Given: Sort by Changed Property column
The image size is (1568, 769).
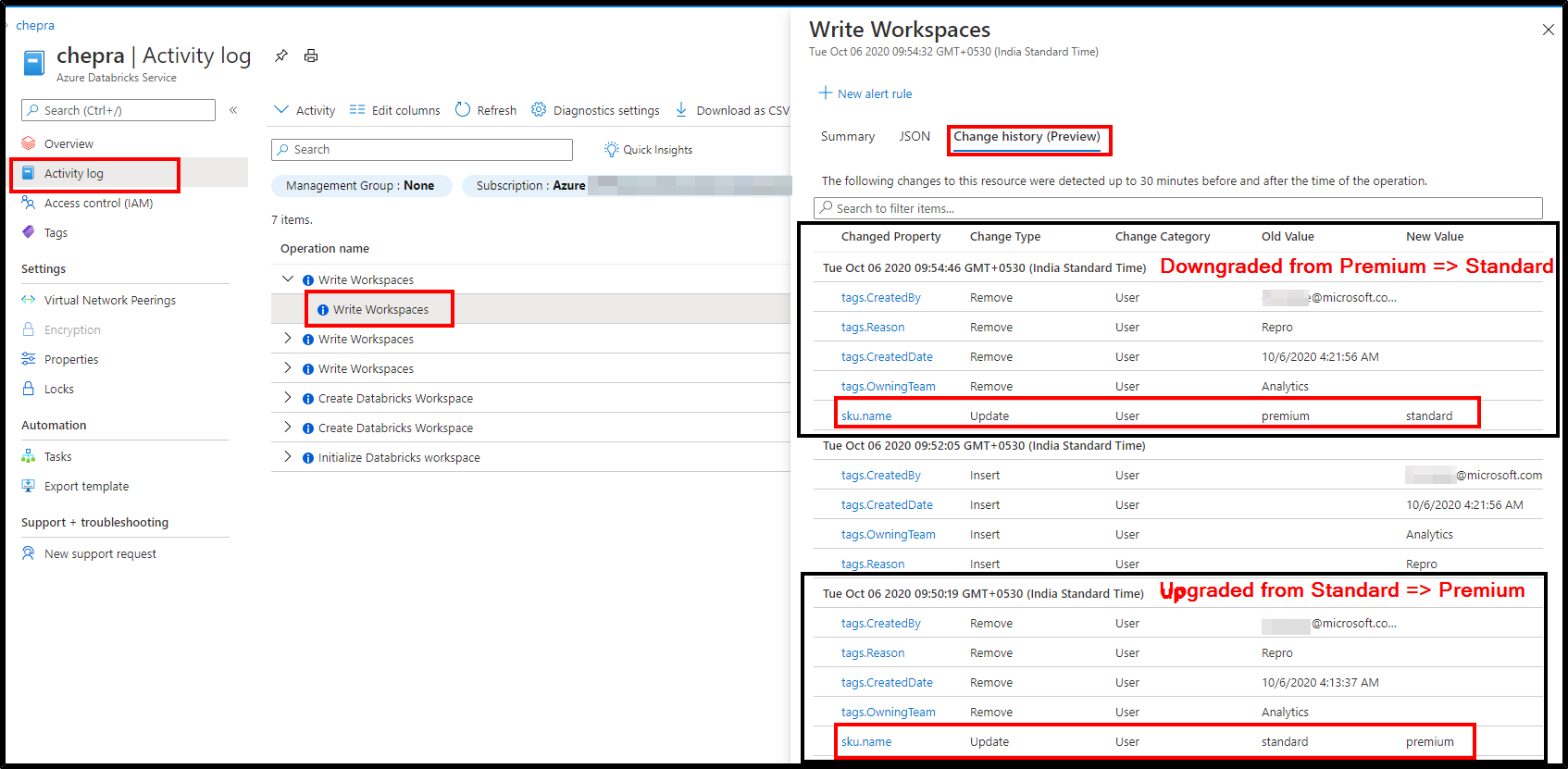Looking at the screenshot, I should tap(890, 237).
